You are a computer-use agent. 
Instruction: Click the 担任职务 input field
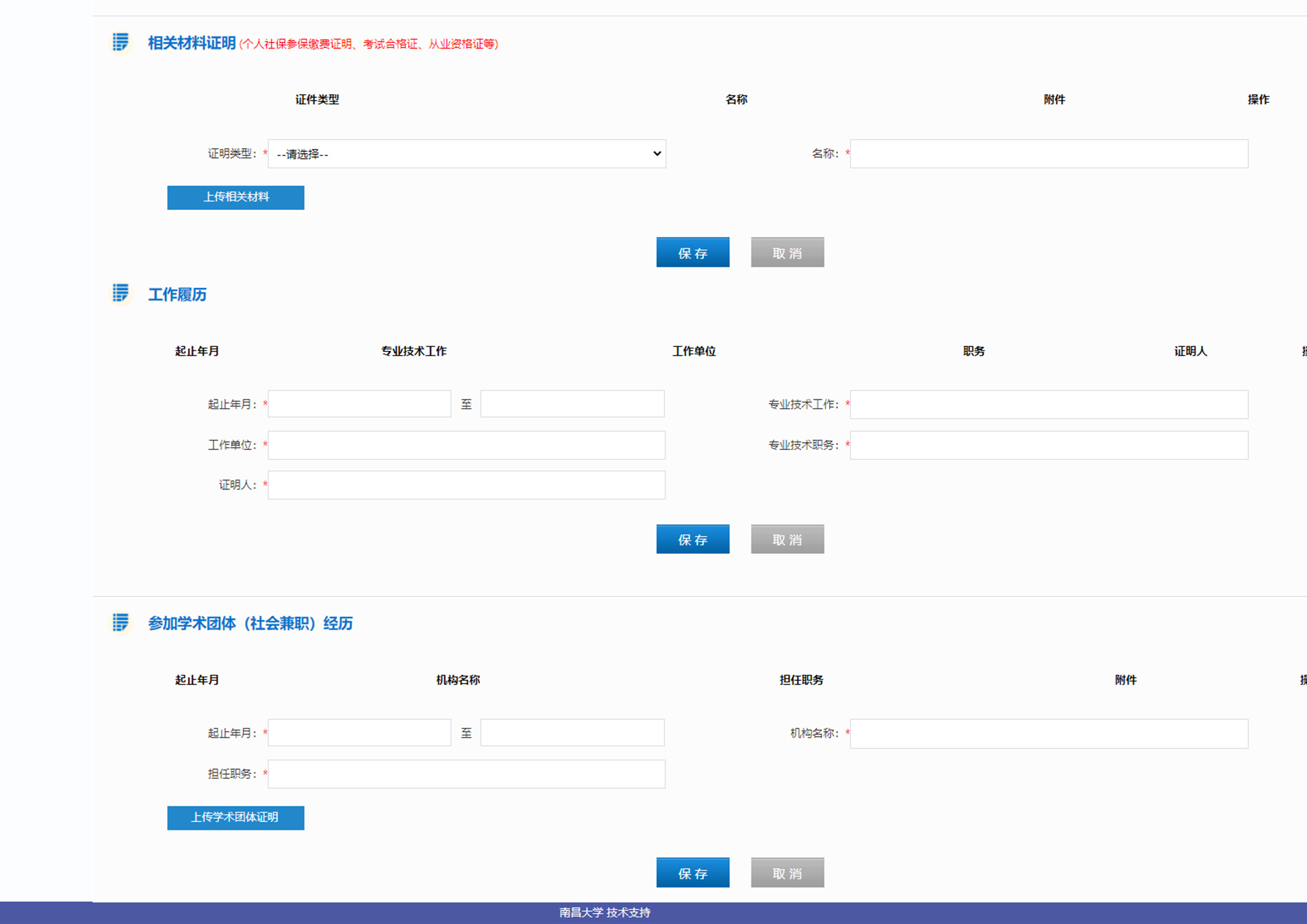pyautogui.click(x=466, y=774)
